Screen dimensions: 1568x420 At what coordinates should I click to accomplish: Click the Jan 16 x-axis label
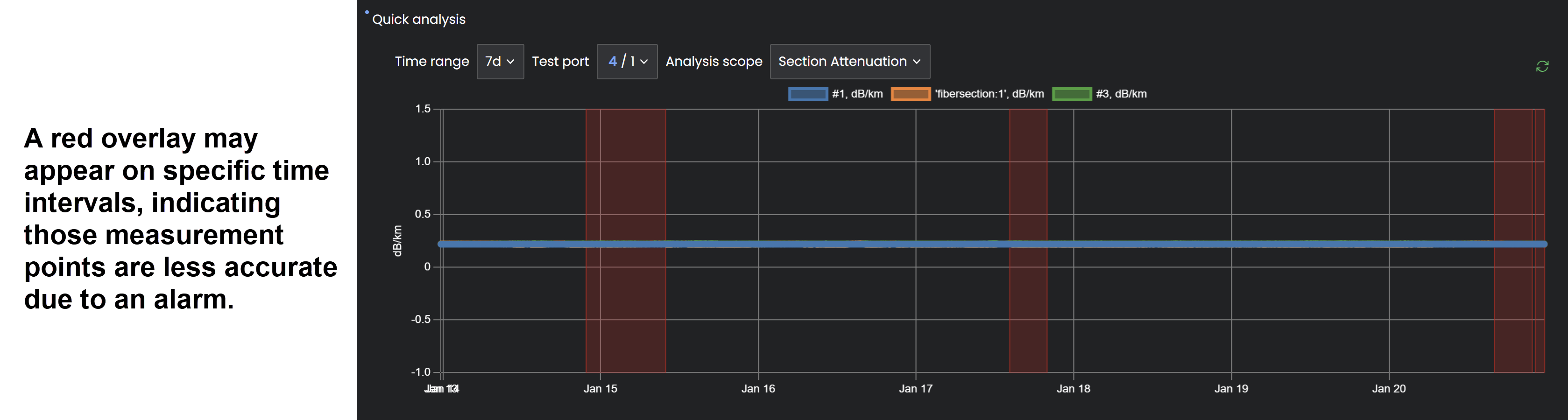pyautogui.click(x=758, y=389)
